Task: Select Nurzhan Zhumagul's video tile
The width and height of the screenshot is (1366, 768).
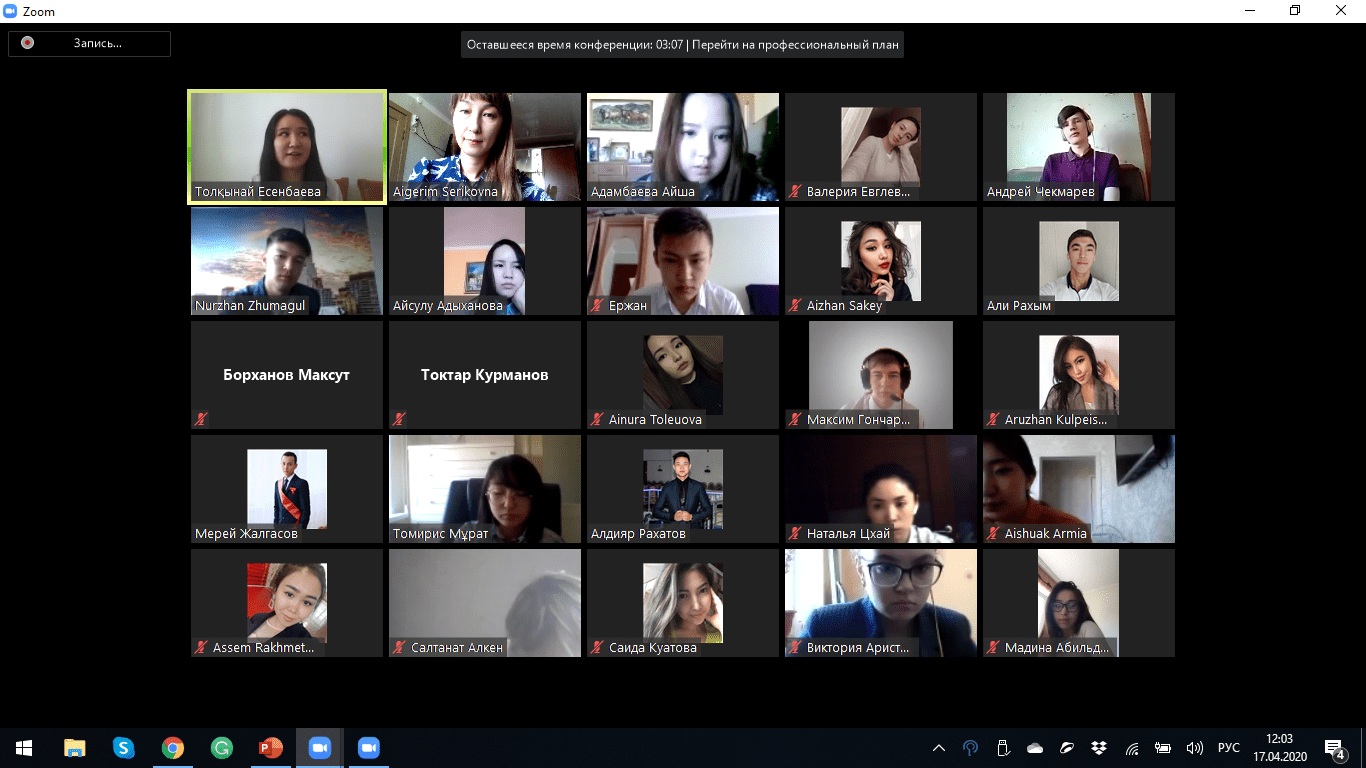Action: pos(287,261)
